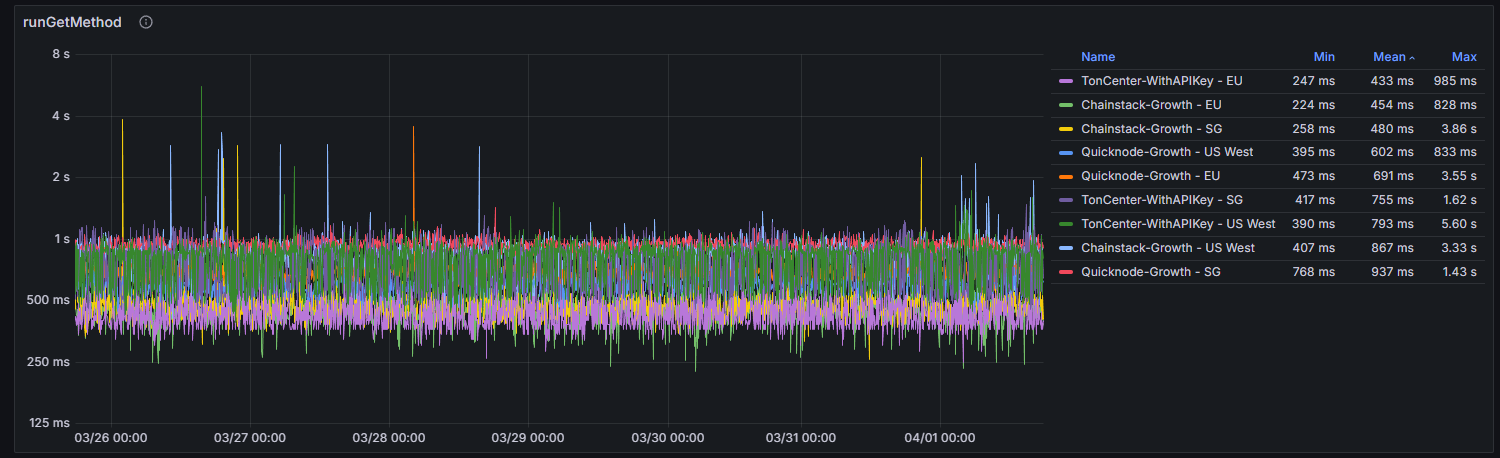Image resolution: width=1500 pixels, height=458 pixels.
Task: Click the 03/27 00:00 x-axis label
Action: [x=250, y=438]
